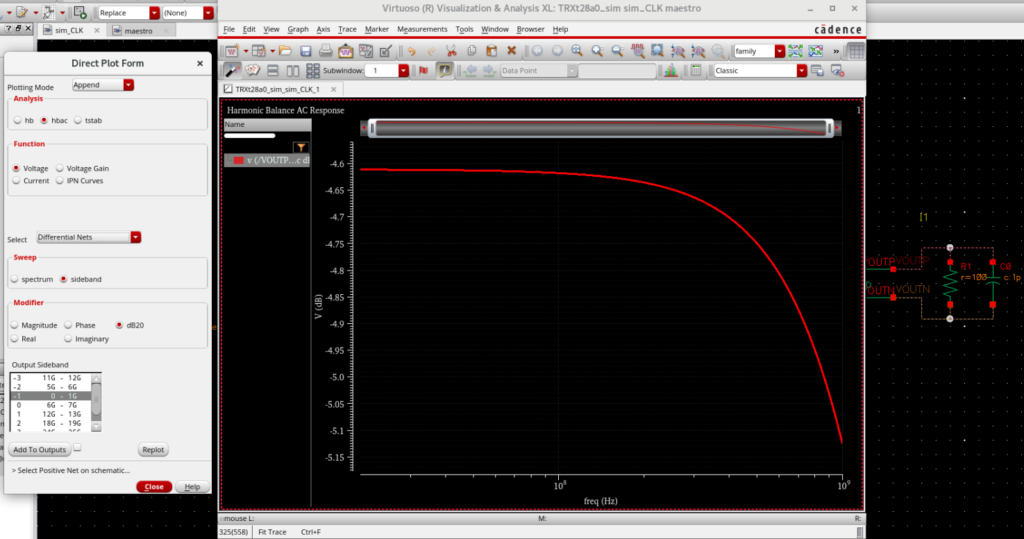This screenshot has width=1024, height=539.
Task: Select Magnitude modifier radio button
Action: (14, 325)
